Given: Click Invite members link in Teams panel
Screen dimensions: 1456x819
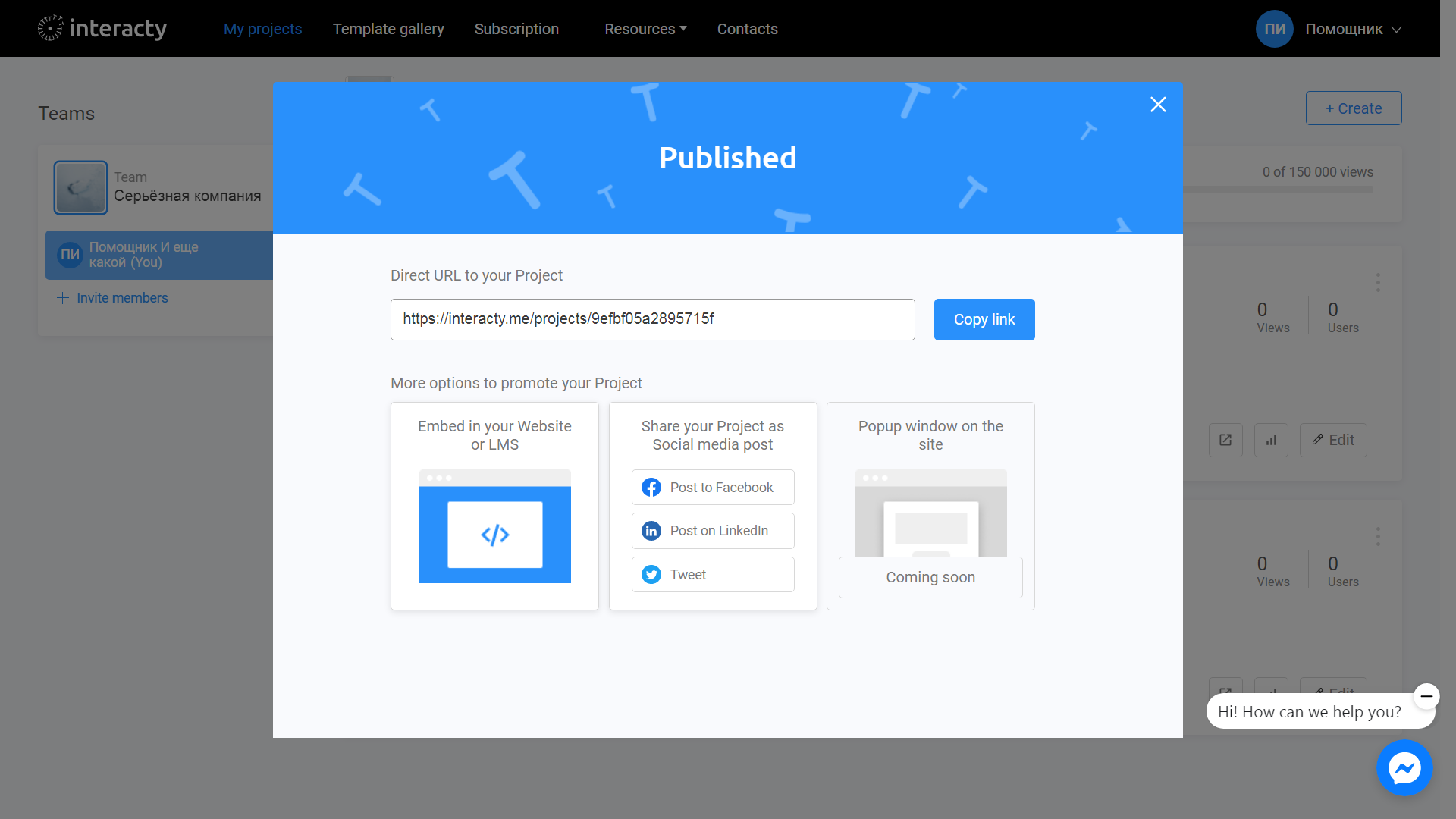Looking at the screenshot, I should [x=112, y=297].
